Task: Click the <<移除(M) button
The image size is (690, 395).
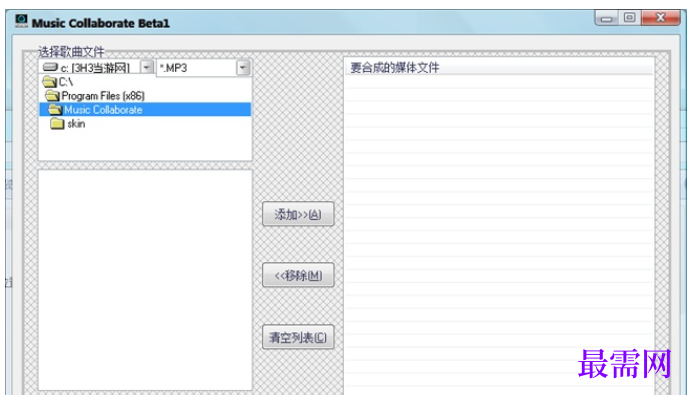Action: click(298, 275)
